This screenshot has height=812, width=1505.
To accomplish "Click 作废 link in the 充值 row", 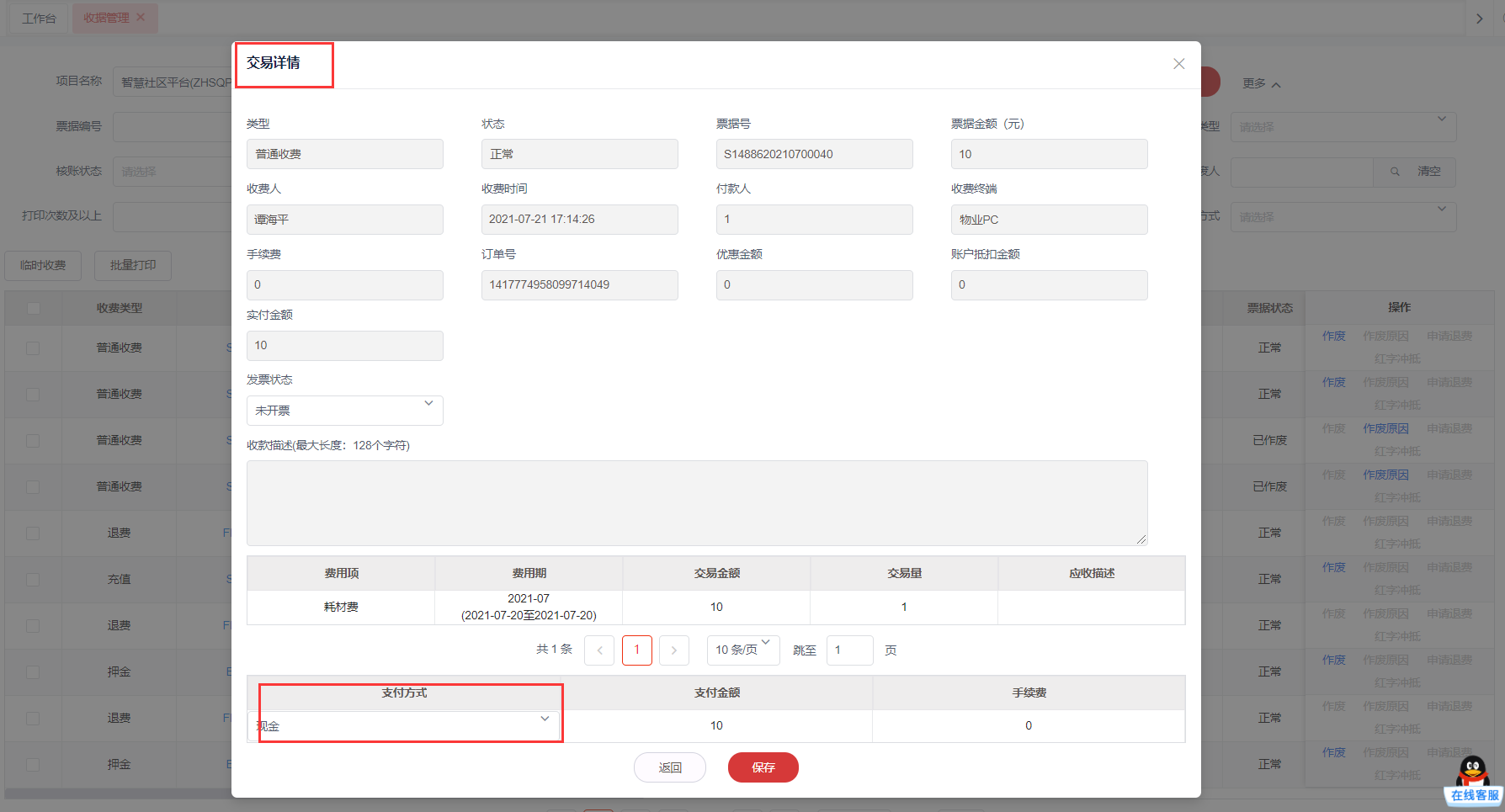I will 1334,568.
